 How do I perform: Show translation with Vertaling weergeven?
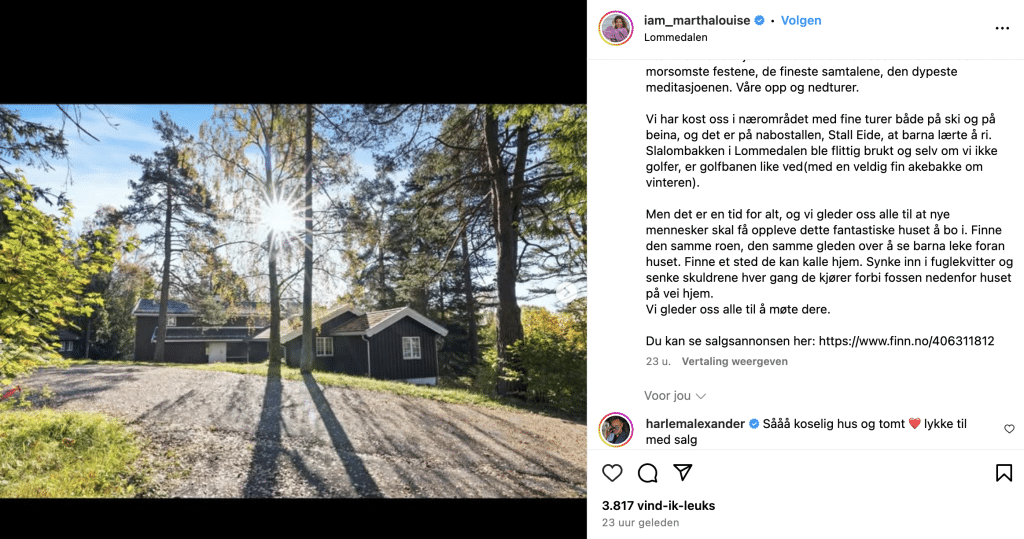click(x=734, y=361)
